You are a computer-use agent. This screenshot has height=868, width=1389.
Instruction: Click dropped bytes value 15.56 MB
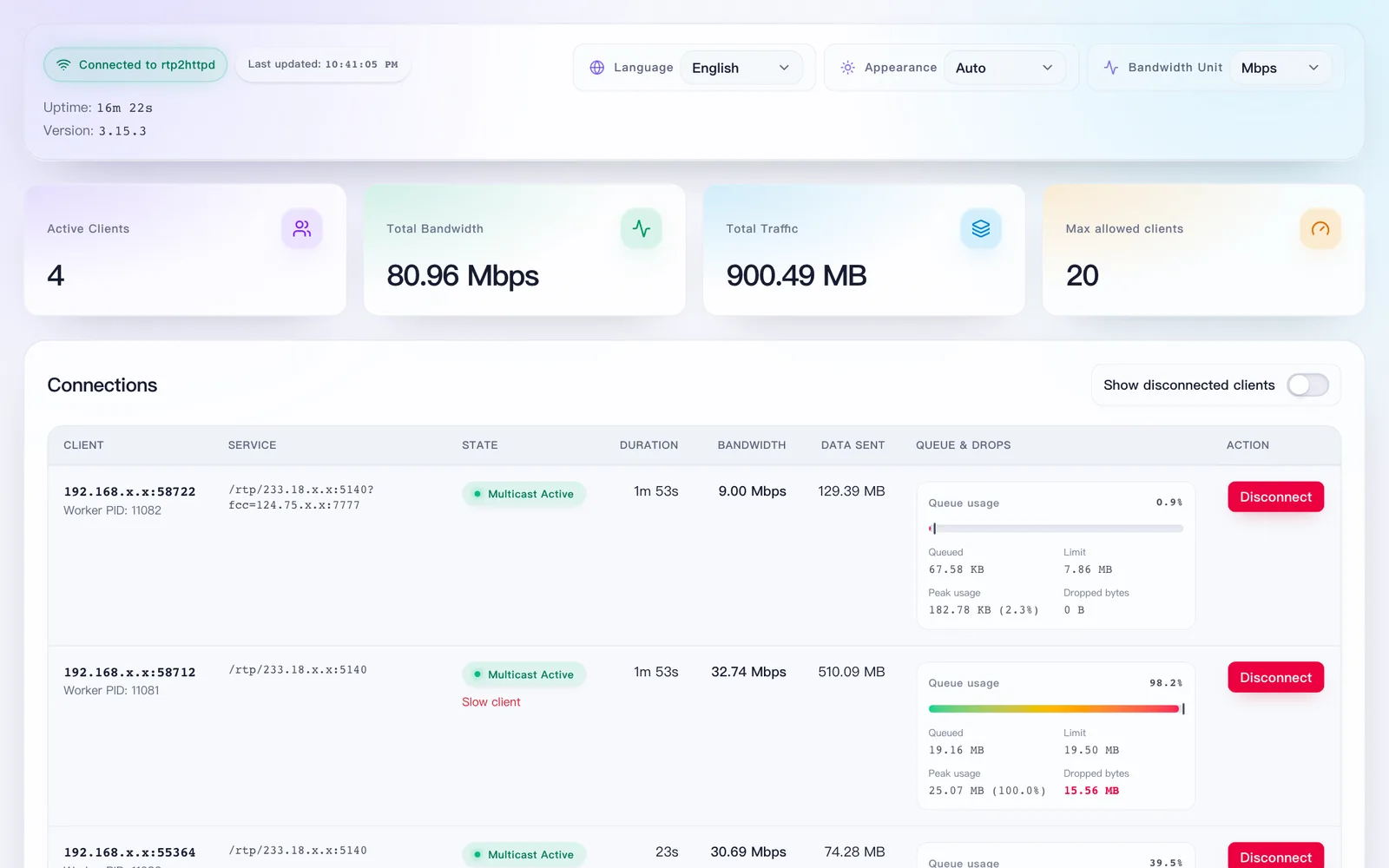tap(1091, 791)
